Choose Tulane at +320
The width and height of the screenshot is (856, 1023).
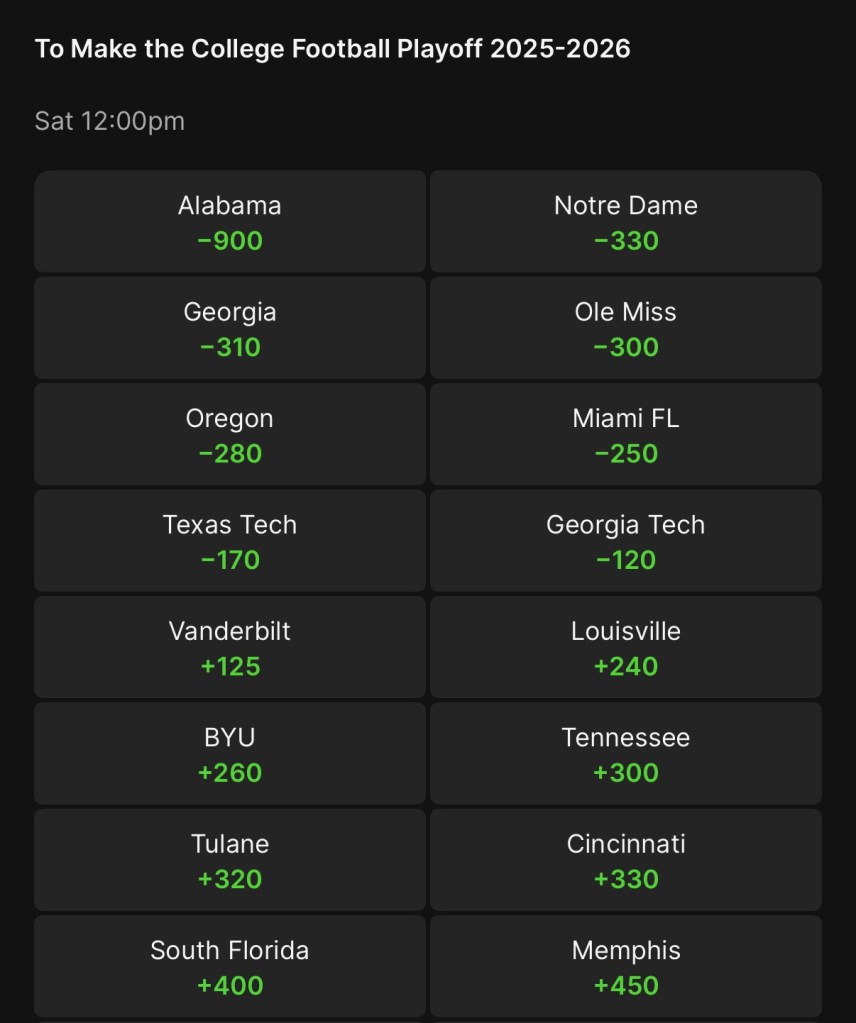click(x=230, y=860)
